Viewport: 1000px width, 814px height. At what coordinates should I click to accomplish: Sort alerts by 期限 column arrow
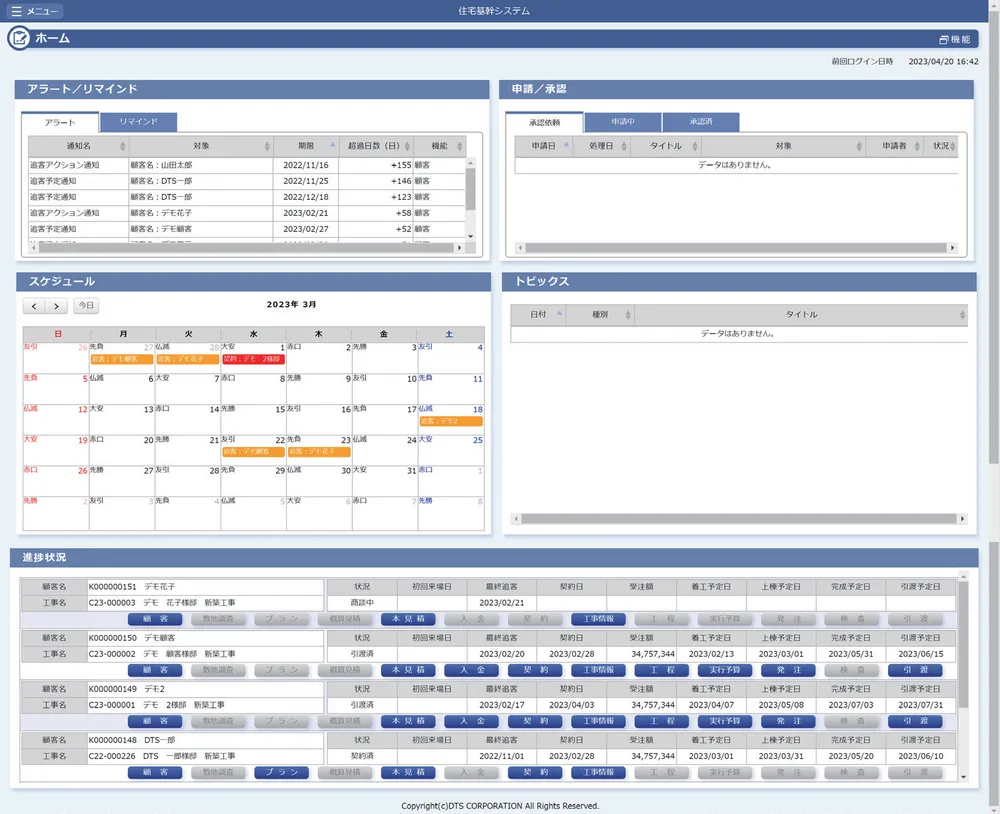click(x=332, y=144)
